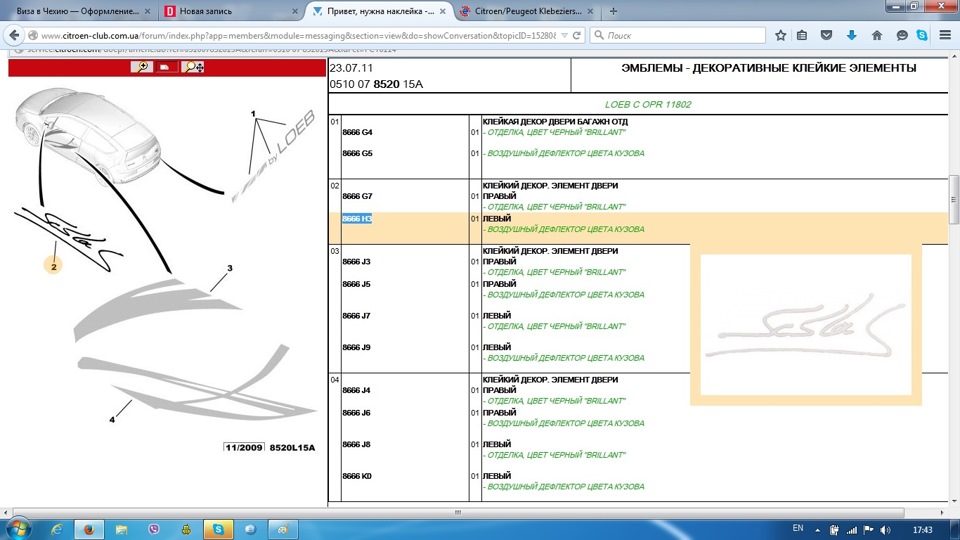Close the 'Виза в Чехию' tab
This screenshot has height=540, width=960.
click(x=148, y=11)
